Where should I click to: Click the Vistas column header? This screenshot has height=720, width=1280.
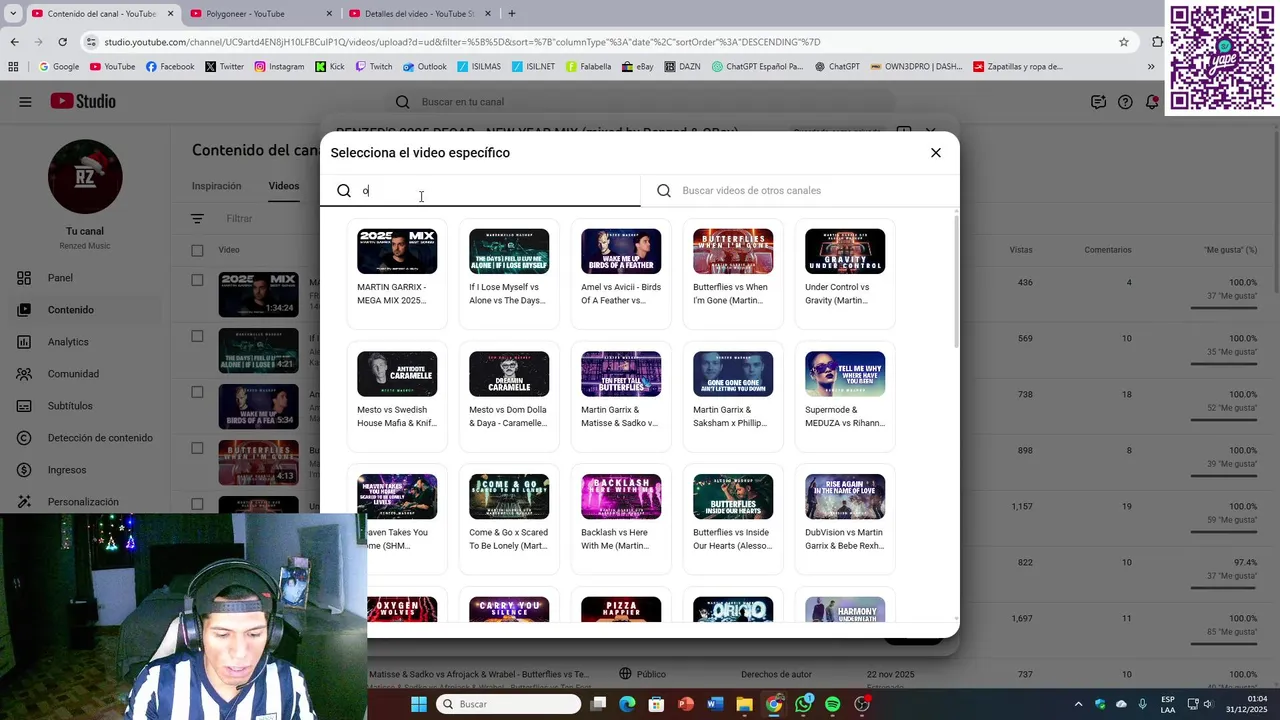(x=1021, y=250)
